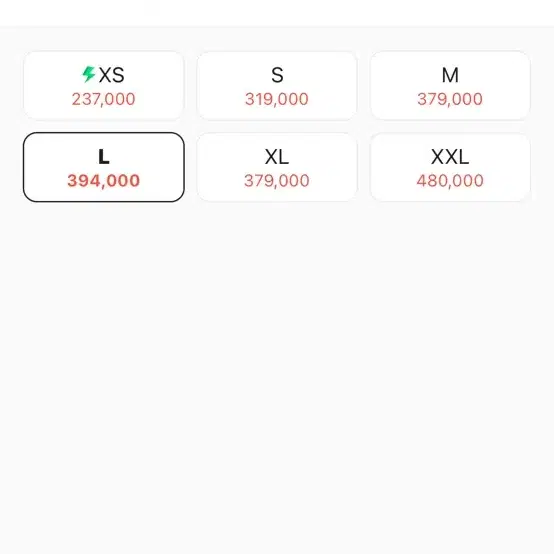
Task: Click the XL label text
Action: (x=277, y=157)
